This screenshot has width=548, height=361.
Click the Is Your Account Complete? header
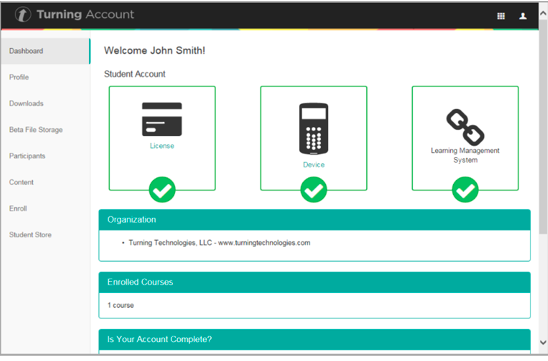[x=315, y=339]
